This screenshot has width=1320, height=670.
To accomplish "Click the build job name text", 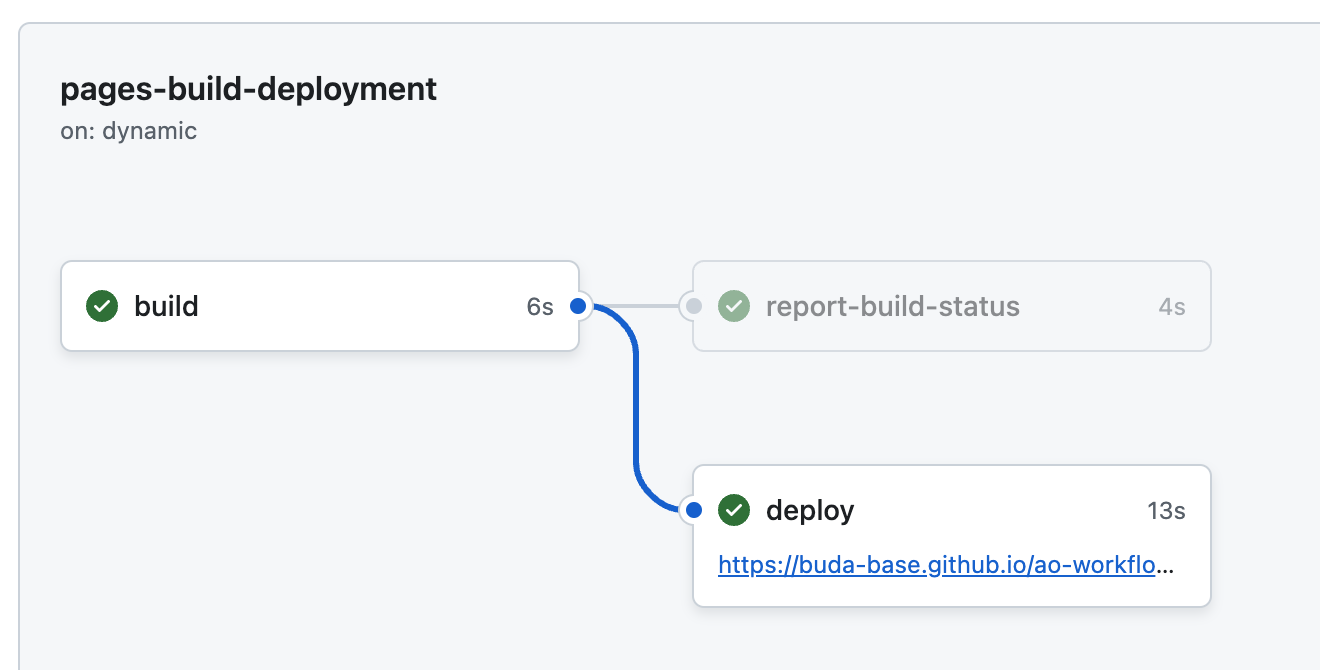I will pyautogui.click(x=166, y=306).
